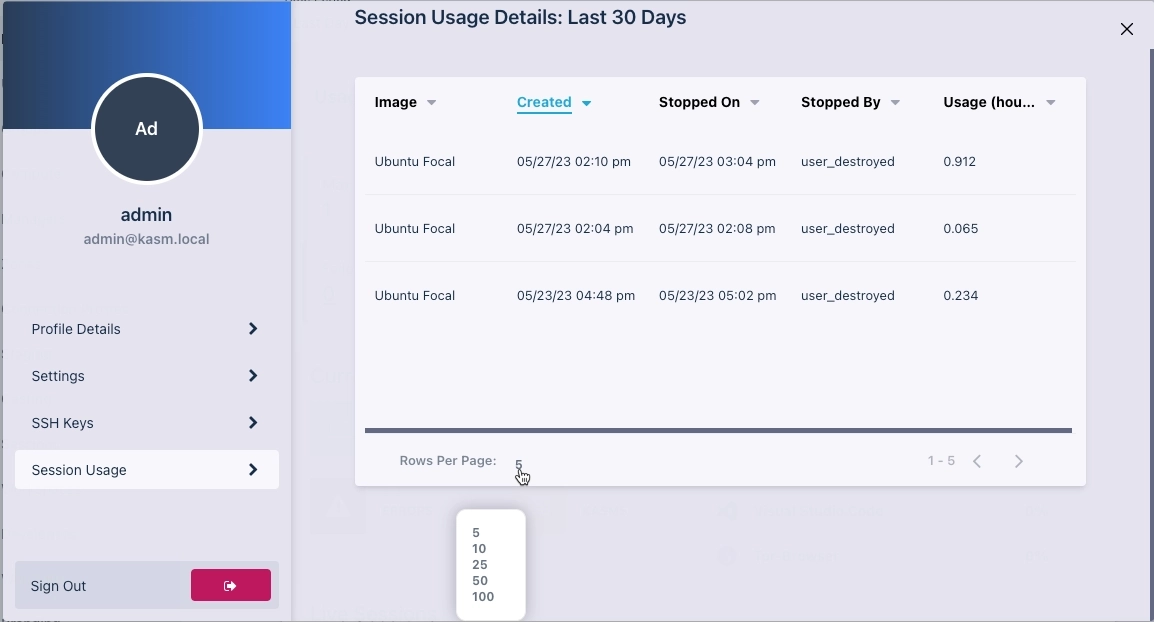Open Profile Details section
The width and height of the screenshot is (1154, 622).
[x=146, y=329]
